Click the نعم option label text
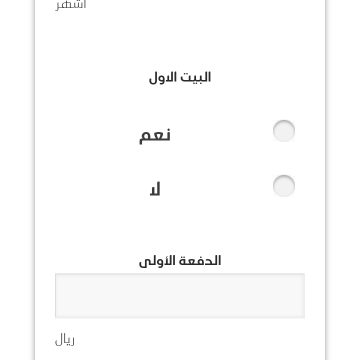Image resolution: width=360 pixels, height=360 pixels. click(155, 136)
